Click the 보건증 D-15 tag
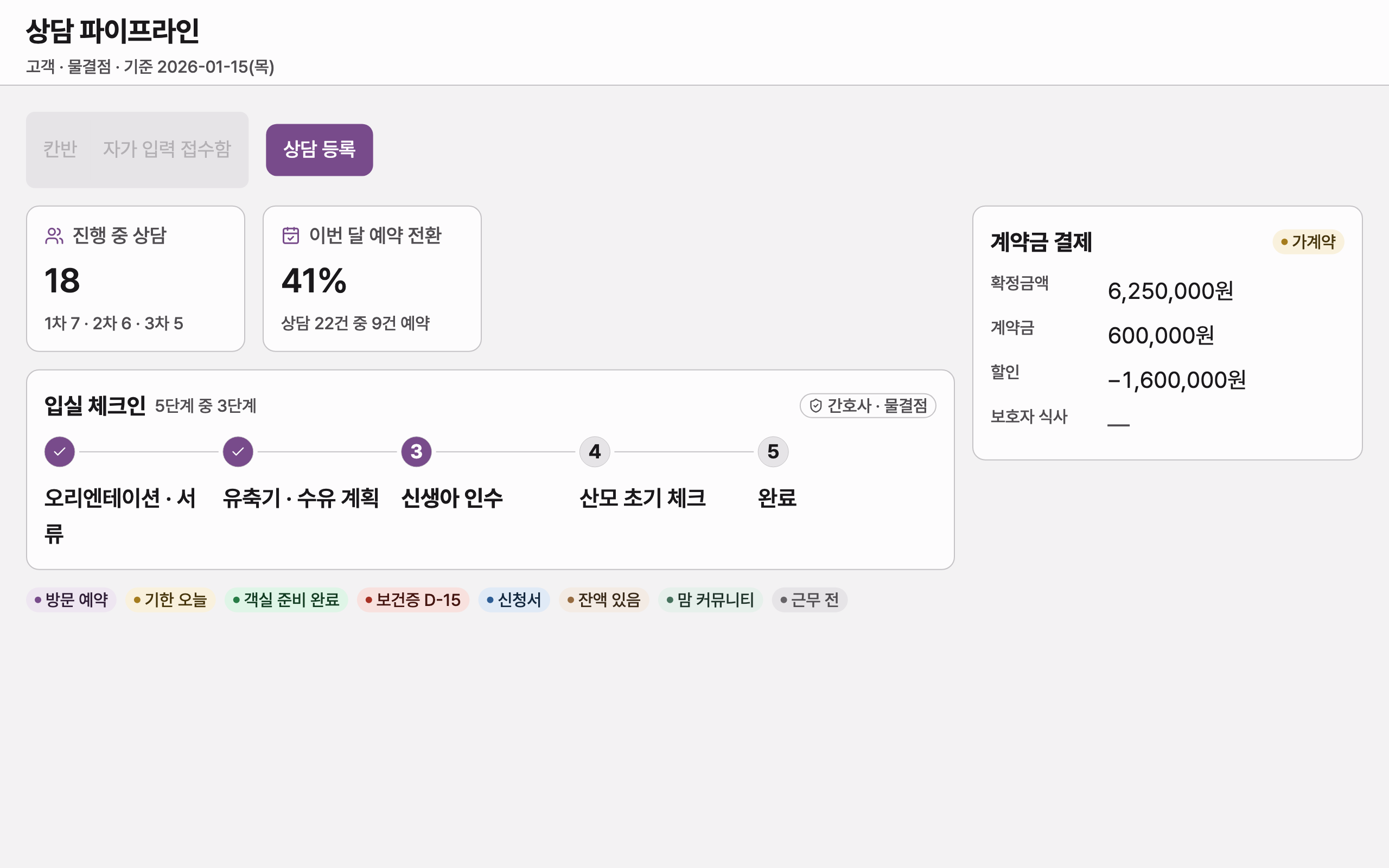 point(413,600)
